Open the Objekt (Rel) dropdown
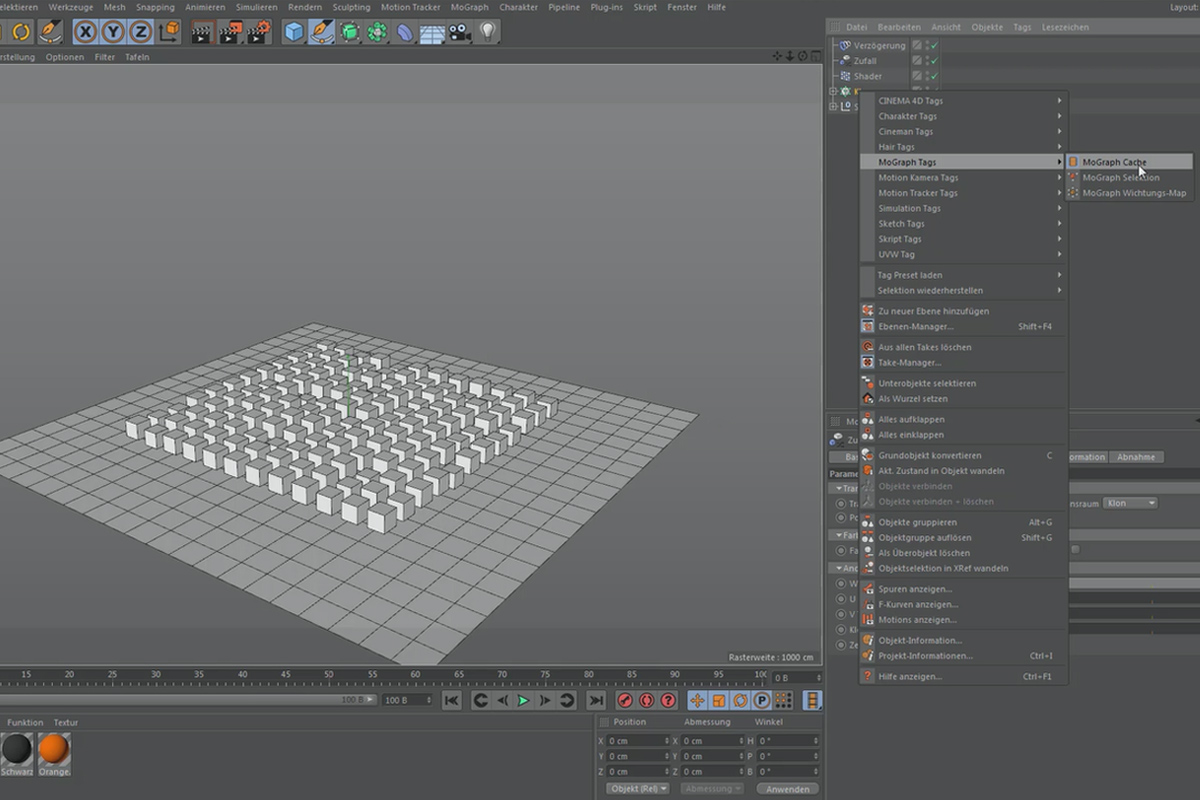This screenshot has height=800, width=1200. 637,789
